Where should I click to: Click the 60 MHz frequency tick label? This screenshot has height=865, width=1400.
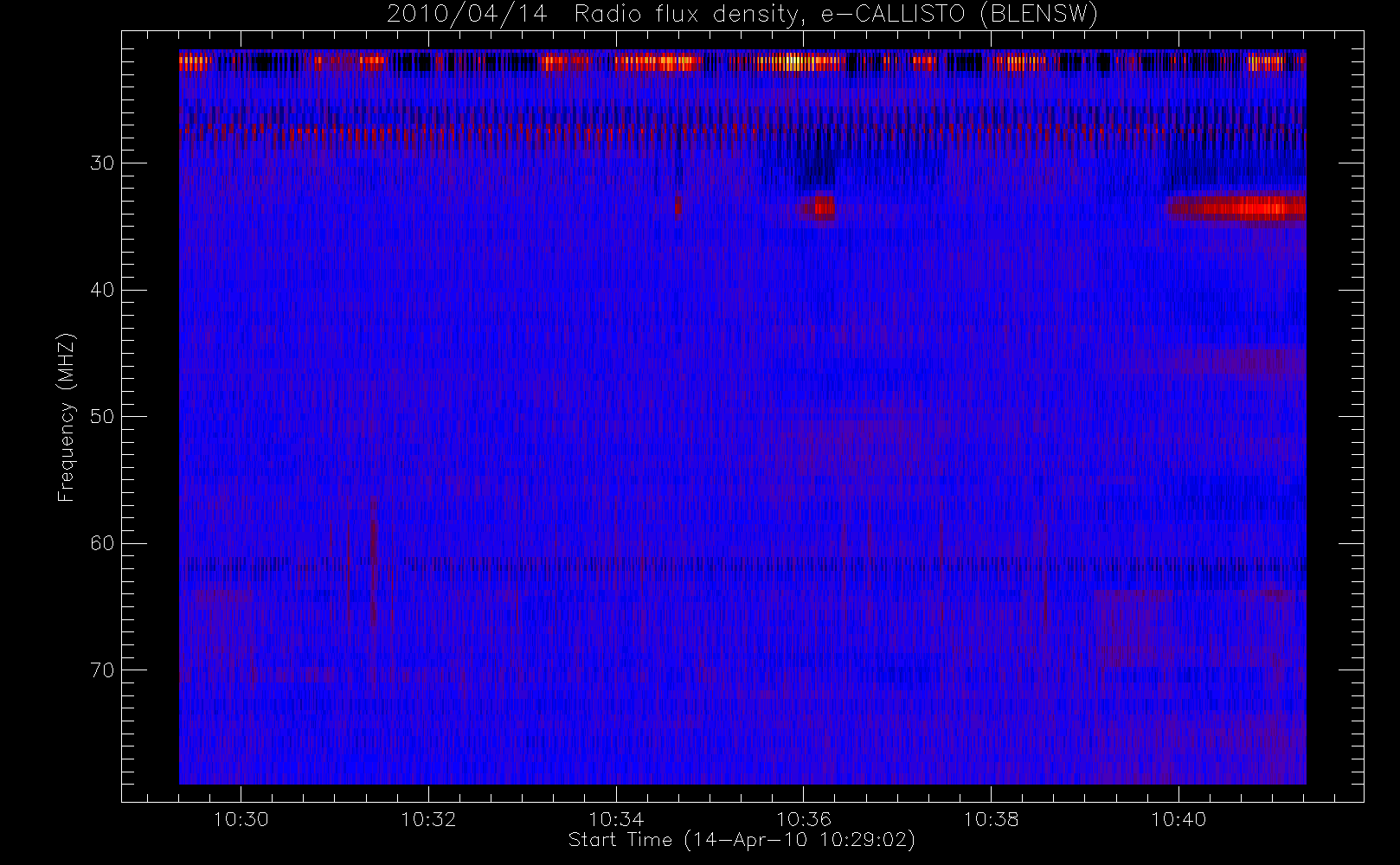102,543
